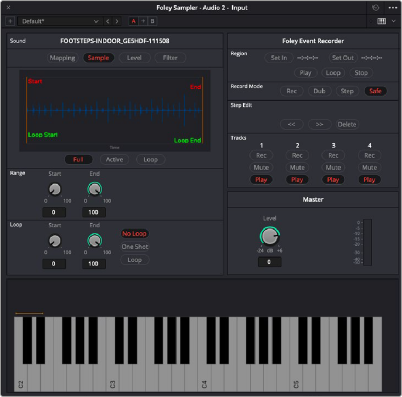402x397 pixels.
Task: Click the add preset plus icon
Action: pos(10,21)
